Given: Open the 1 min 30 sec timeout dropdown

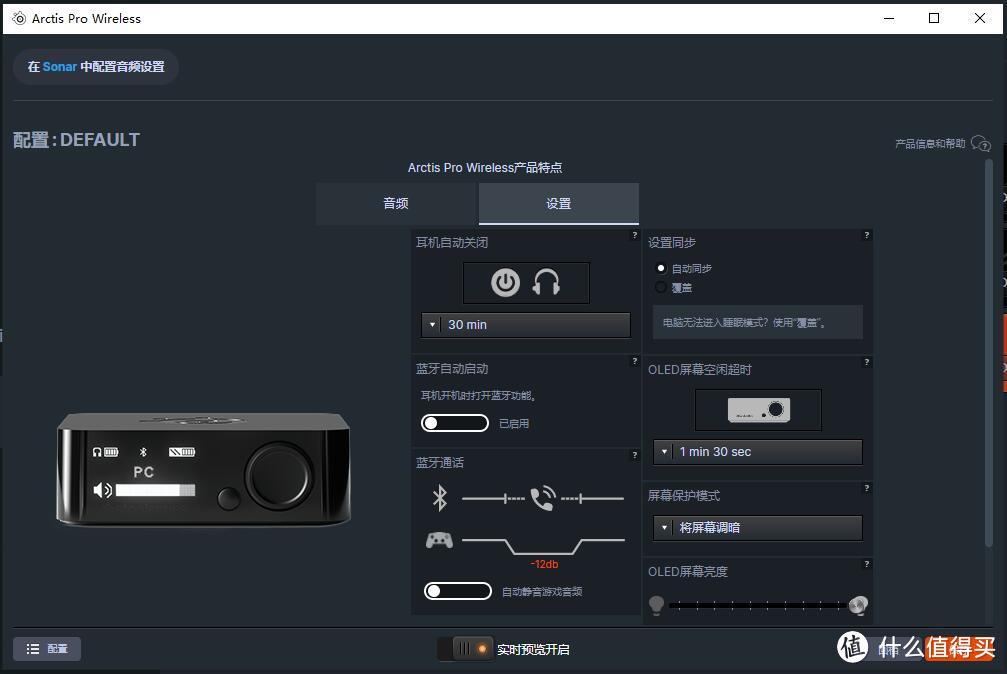Looking at the screenshot, I should pos(758,452).
